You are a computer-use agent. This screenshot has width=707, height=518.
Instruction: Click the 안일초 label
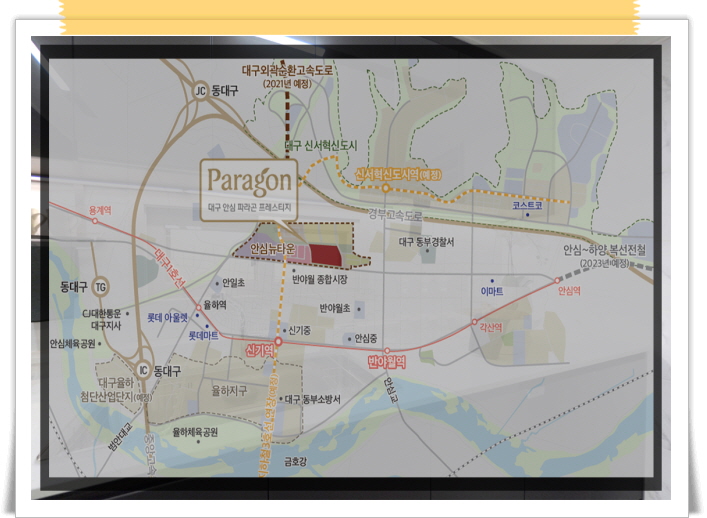pos(234,283)
